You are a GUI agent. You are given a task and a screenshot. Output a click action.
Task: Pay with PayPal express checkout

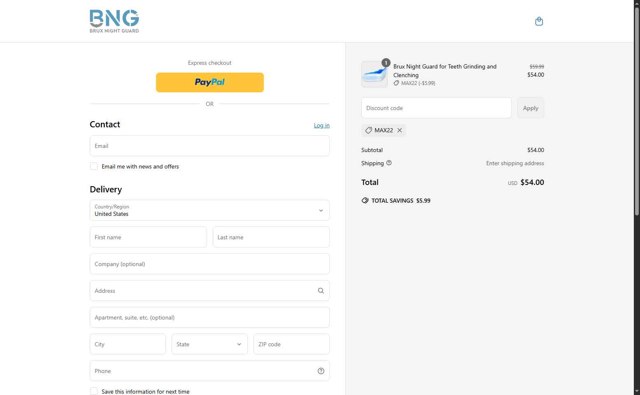210,82
